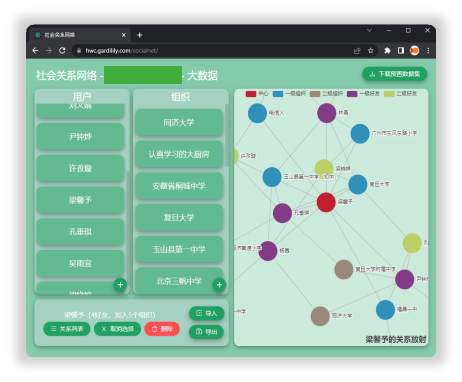Bookmark this page with the star icon
This screenshot has height=382, width=462.
[x=370, y=51]
